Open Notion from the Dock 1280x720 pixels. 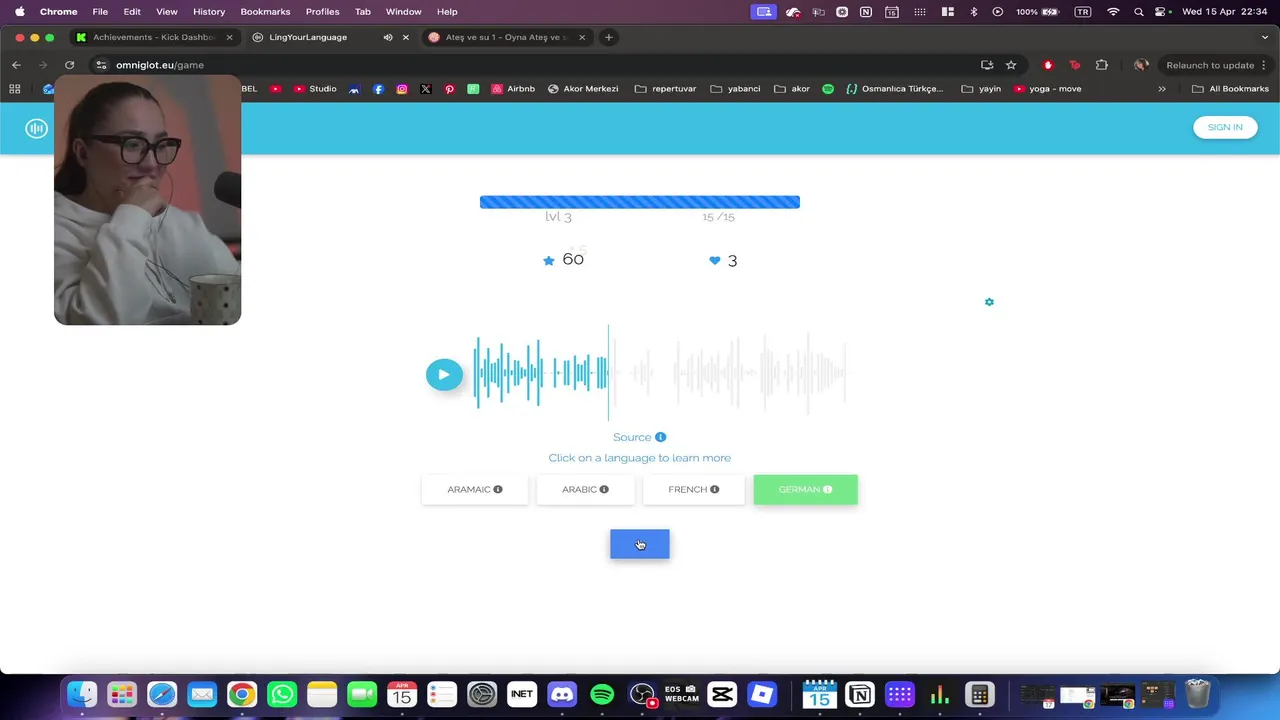tap(860, 694)
